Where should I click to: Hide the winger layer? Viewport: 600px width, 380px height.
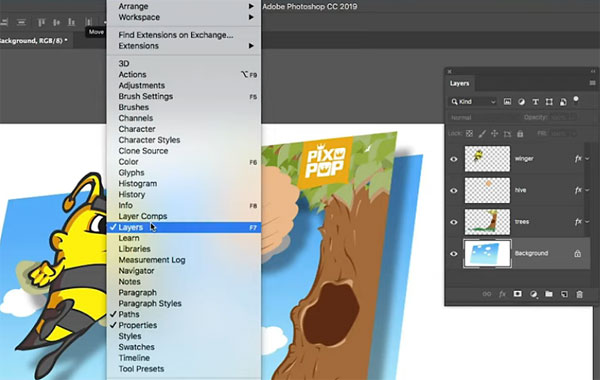tap(454, 159)
